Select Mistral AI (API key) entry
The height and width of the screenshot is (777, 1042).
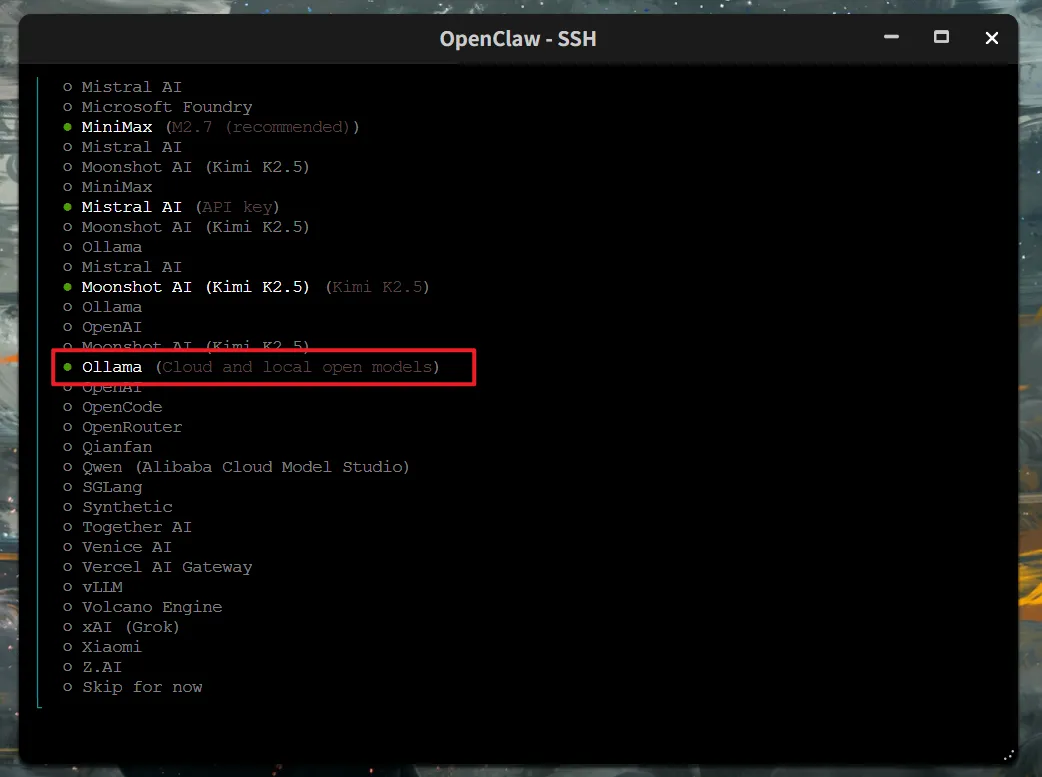pyautogui.click(x=171, y=207)
